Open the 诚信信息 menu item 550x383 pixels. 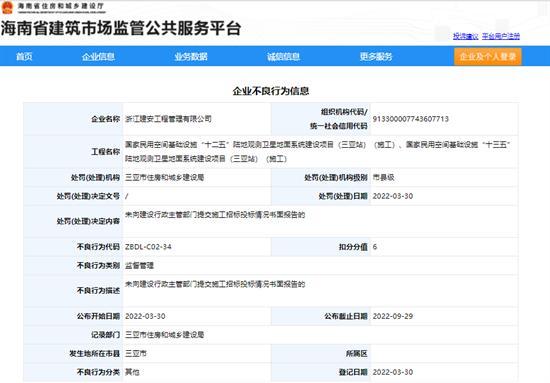pyautogui.click(x=283, y=56)
